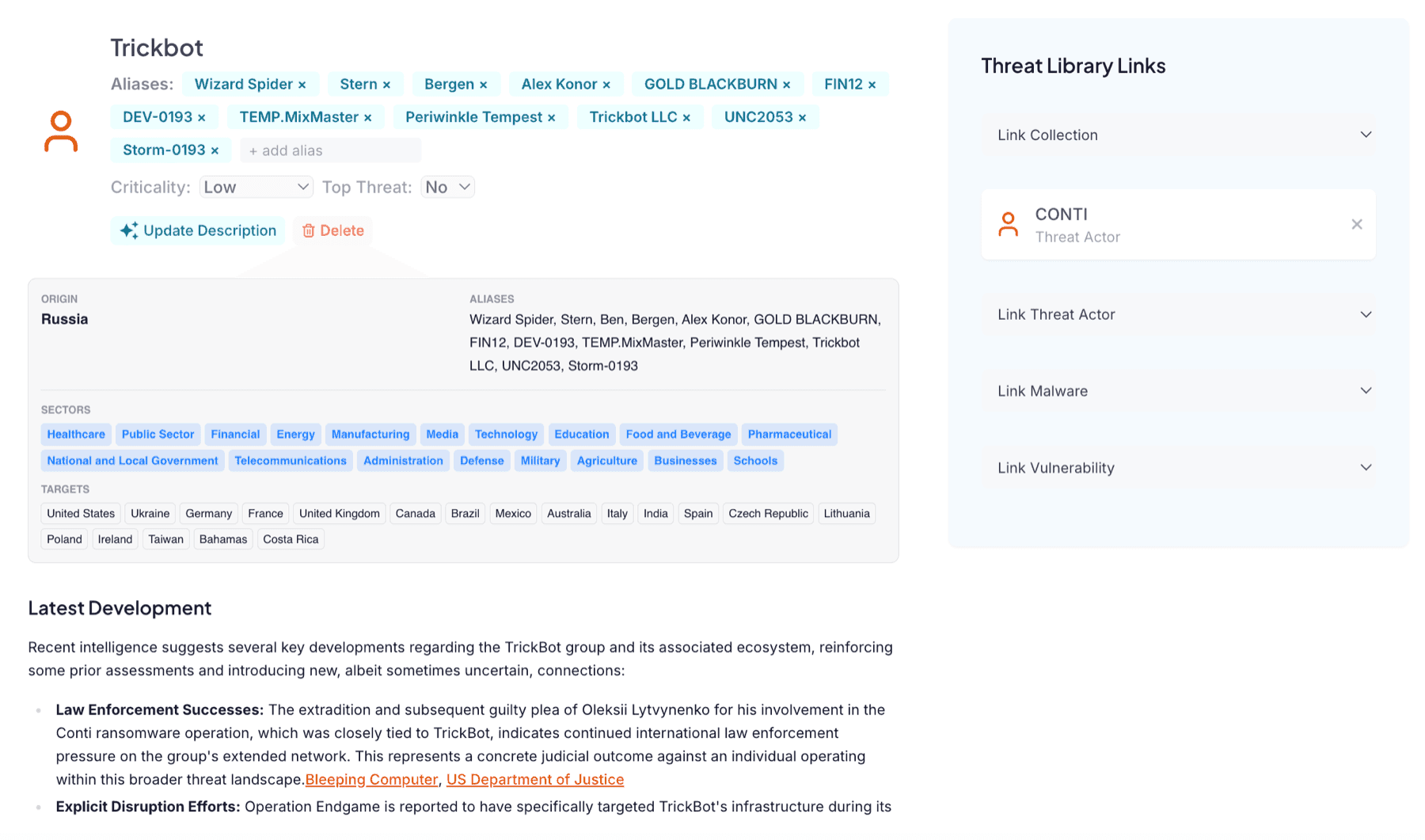Click the Energy sector tag

(x=295, y=435)
